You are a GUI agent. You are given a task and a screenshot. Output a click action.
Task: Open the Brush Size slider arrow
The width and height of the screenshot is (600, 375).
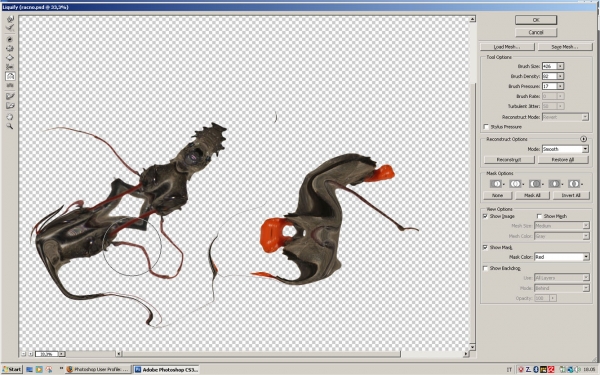(560, 66)
